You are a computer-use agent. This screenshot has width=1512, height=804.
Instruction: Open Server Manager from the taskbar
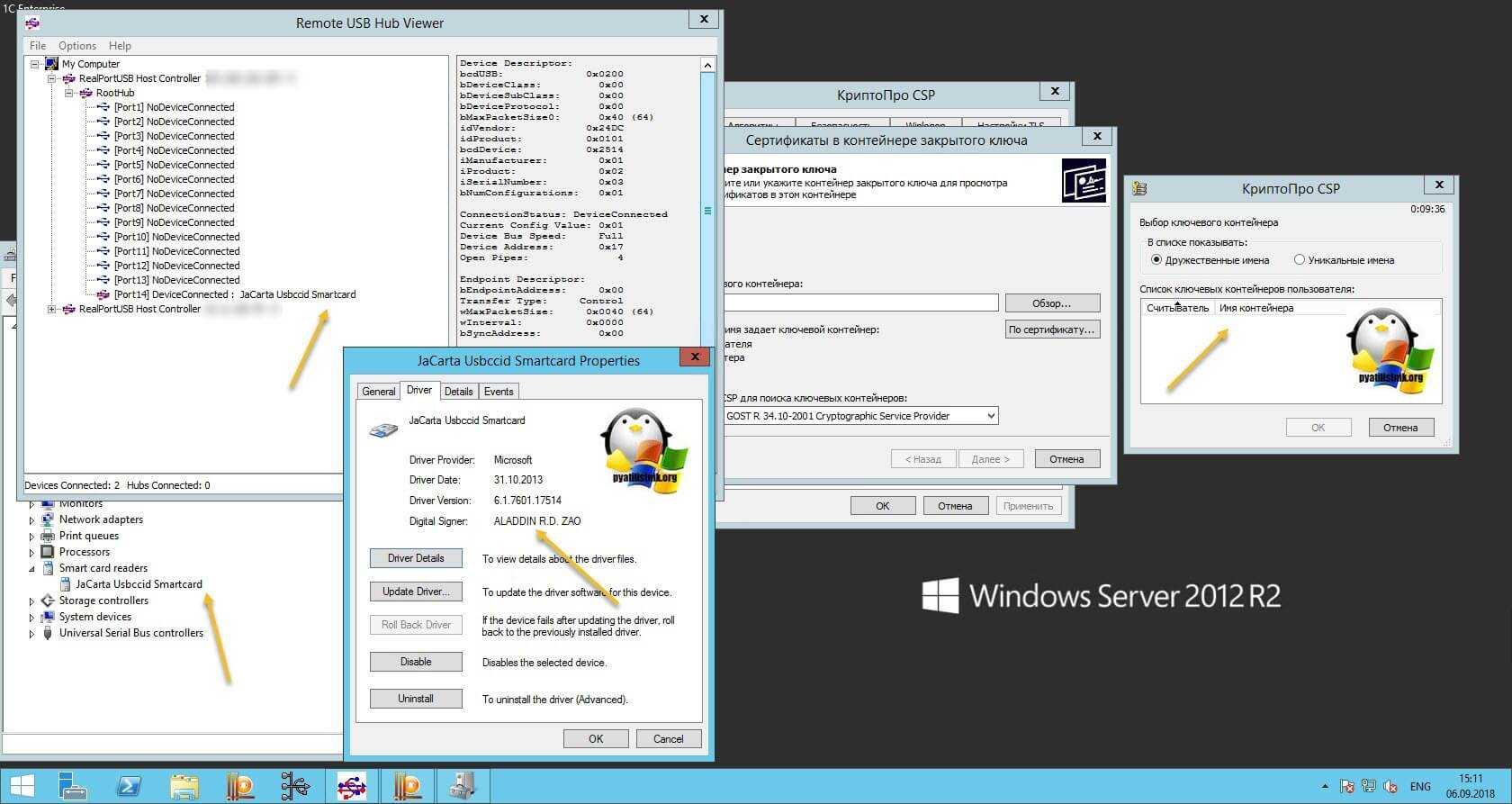click(x=73, y=786)
